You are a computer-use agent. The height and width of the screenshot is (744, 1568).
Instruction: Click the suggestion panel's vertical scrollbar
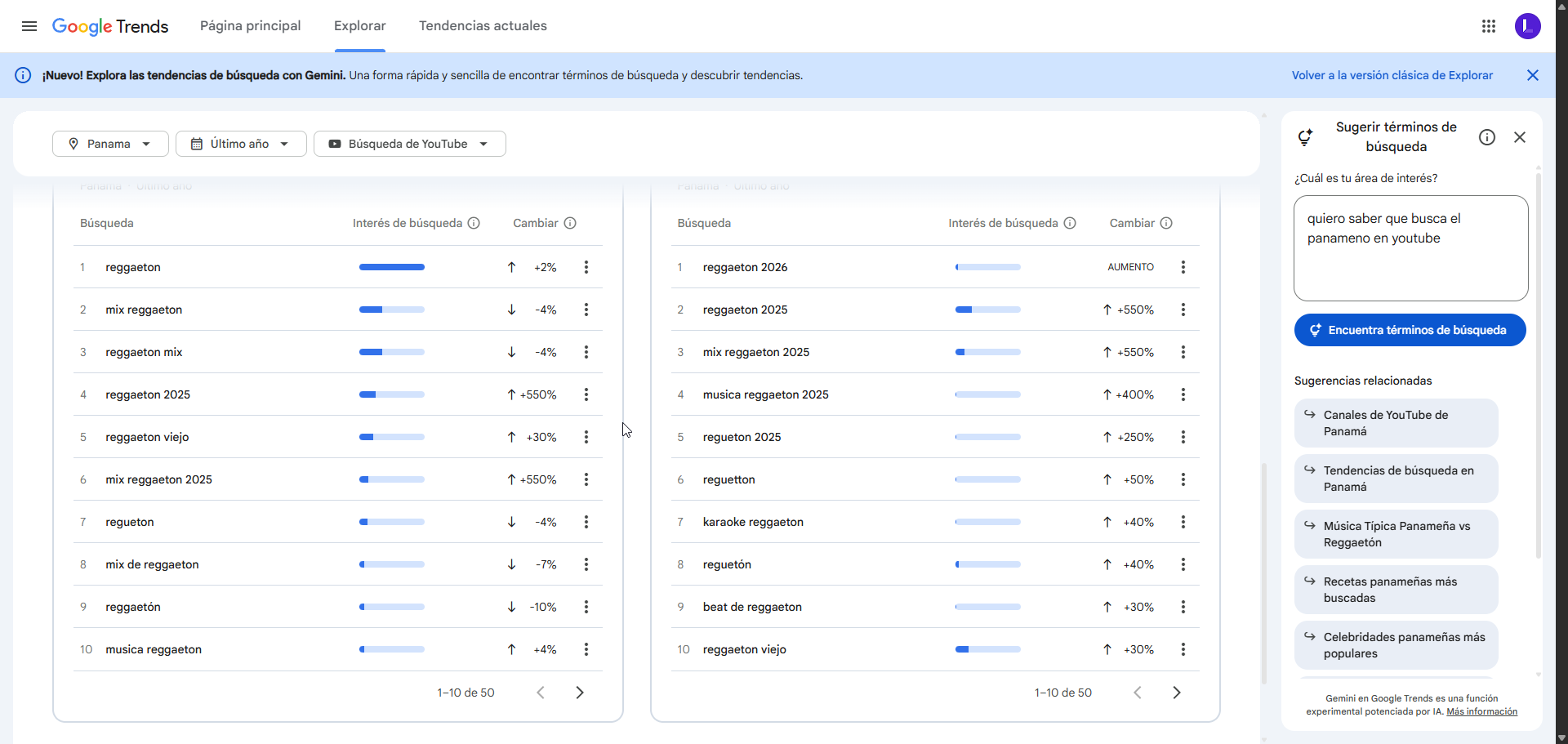[1539, 365]
